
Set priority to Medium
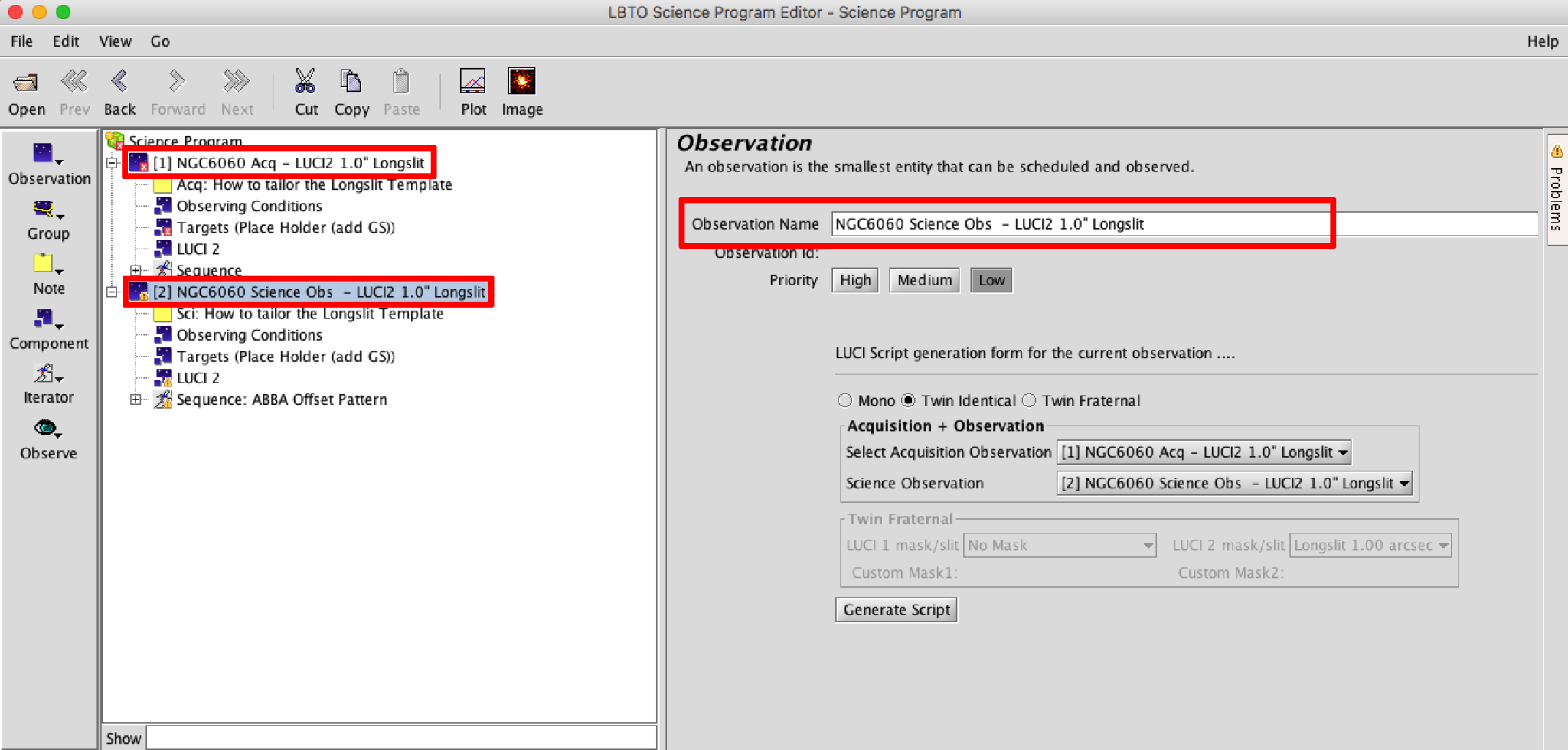coord(924,280)
